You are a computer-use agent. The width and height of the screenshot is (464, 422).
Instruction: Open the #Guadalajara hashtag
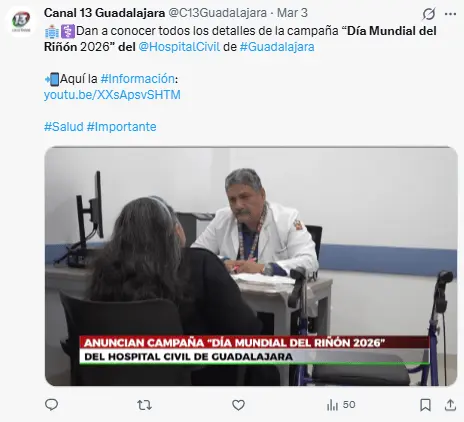pos(277,47)
